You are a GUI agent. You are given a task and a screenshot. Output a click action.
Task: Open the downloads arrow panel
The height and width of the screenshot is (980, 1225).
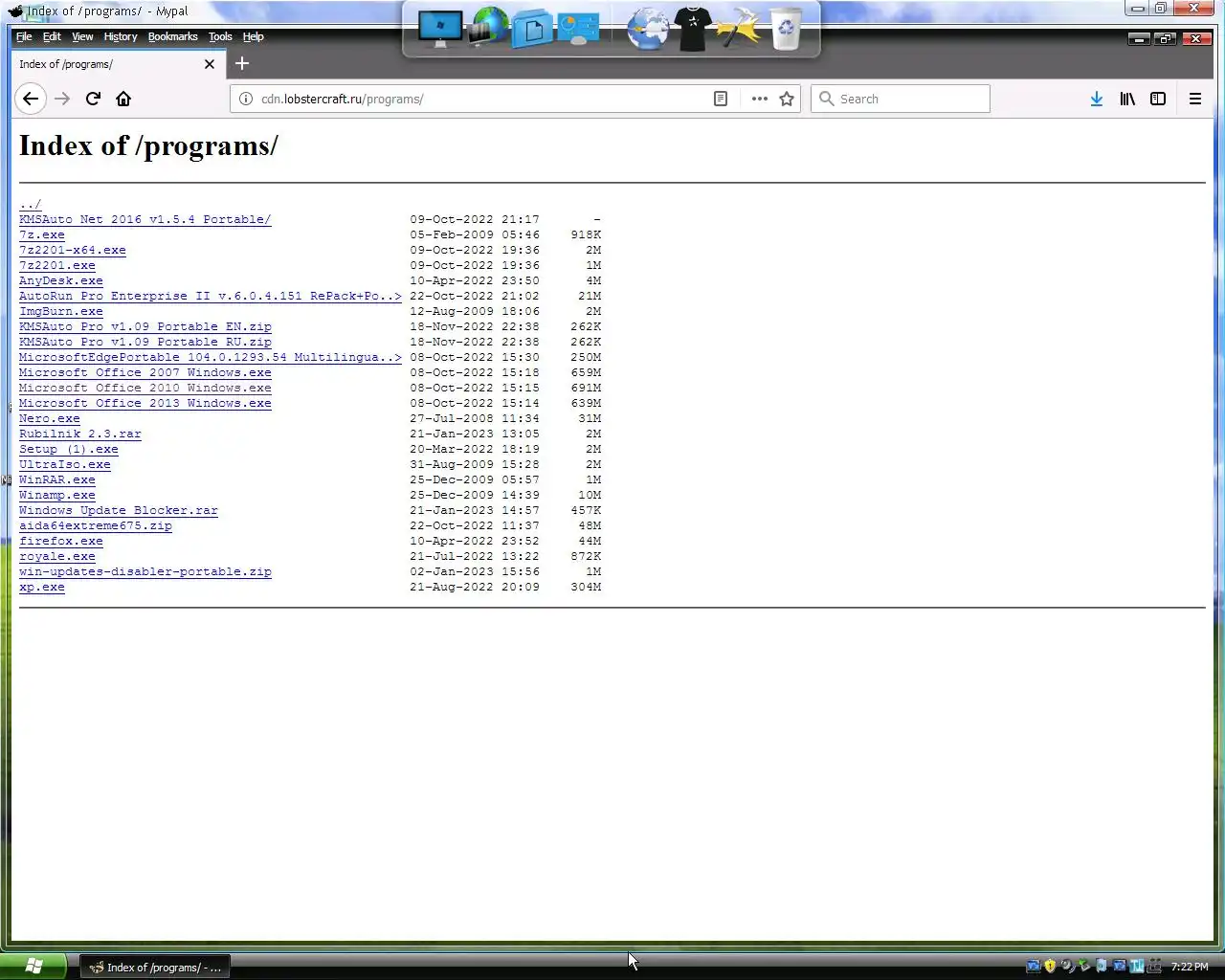pyautogui.click(x=1097, y=99)
